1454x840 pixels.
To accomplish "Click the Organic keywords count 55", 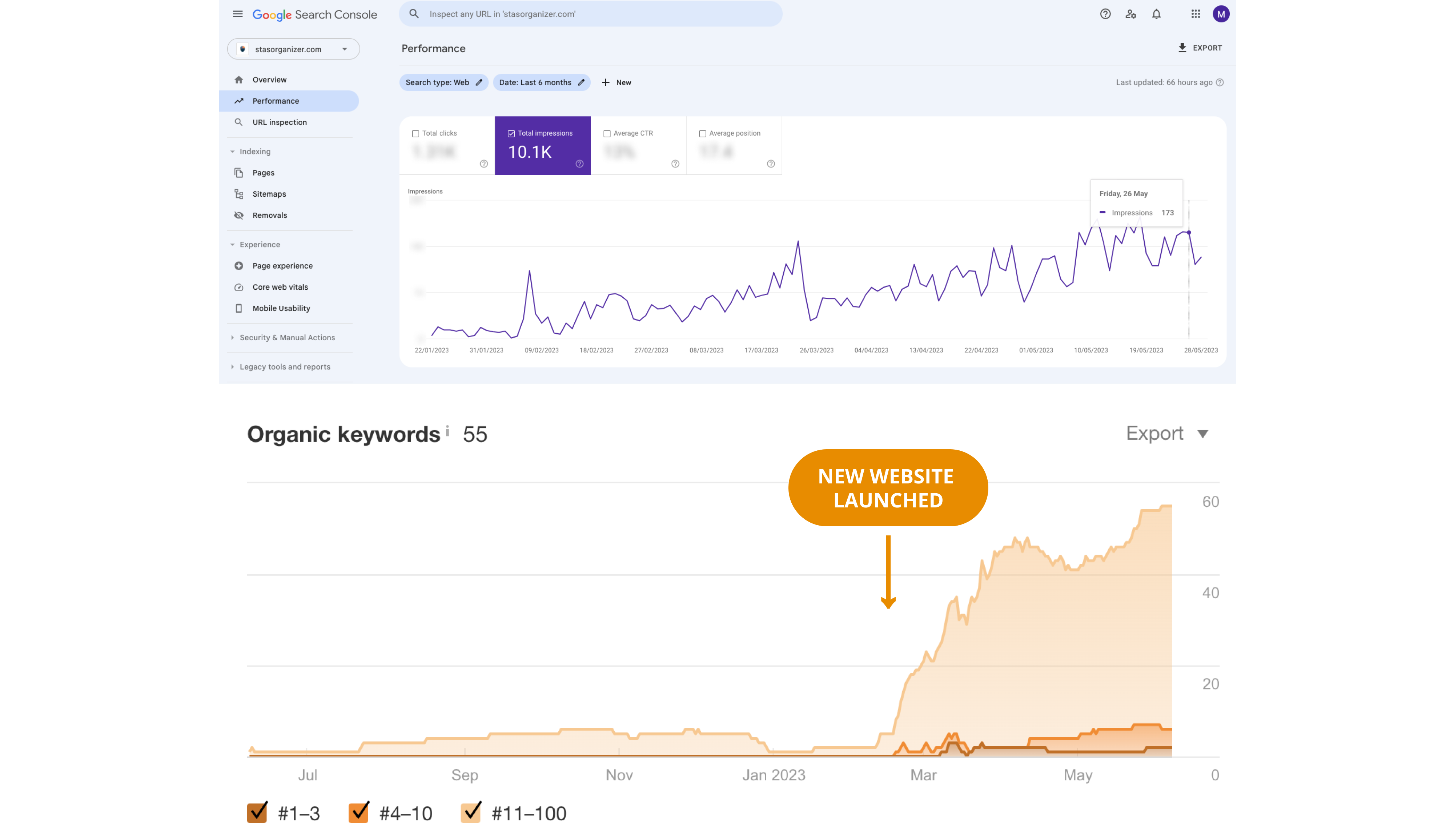I will point(475,434).
